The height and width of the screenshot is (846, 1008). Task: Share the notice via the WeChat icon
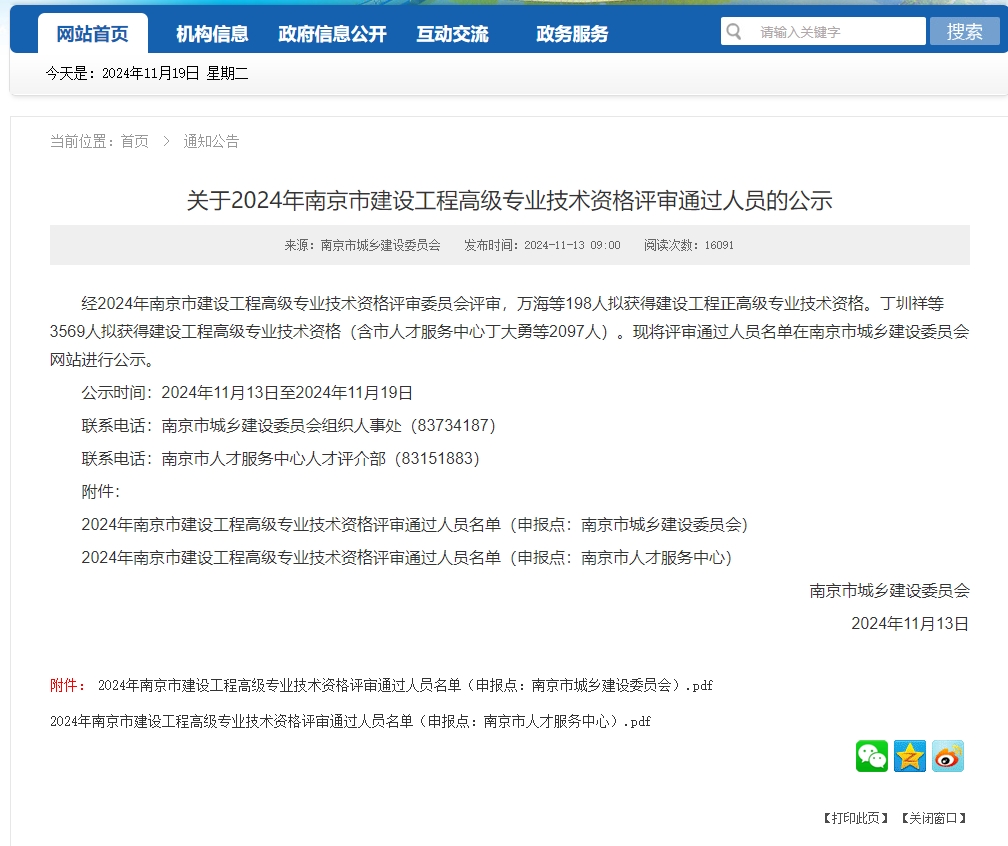point(871,756)
